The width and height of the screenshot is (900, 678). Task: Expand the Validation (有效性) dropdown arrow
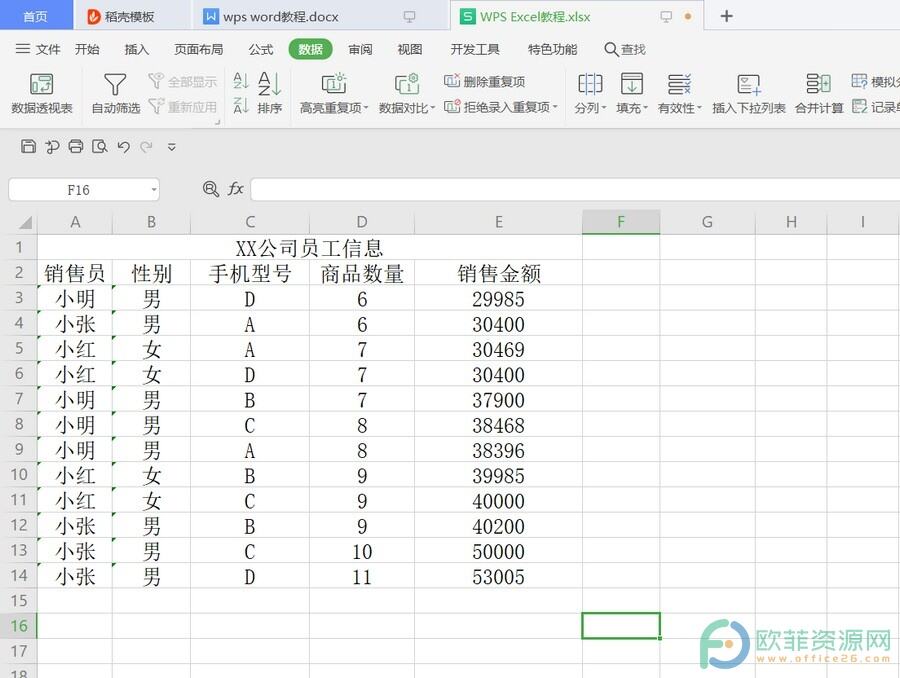point(700,107)
